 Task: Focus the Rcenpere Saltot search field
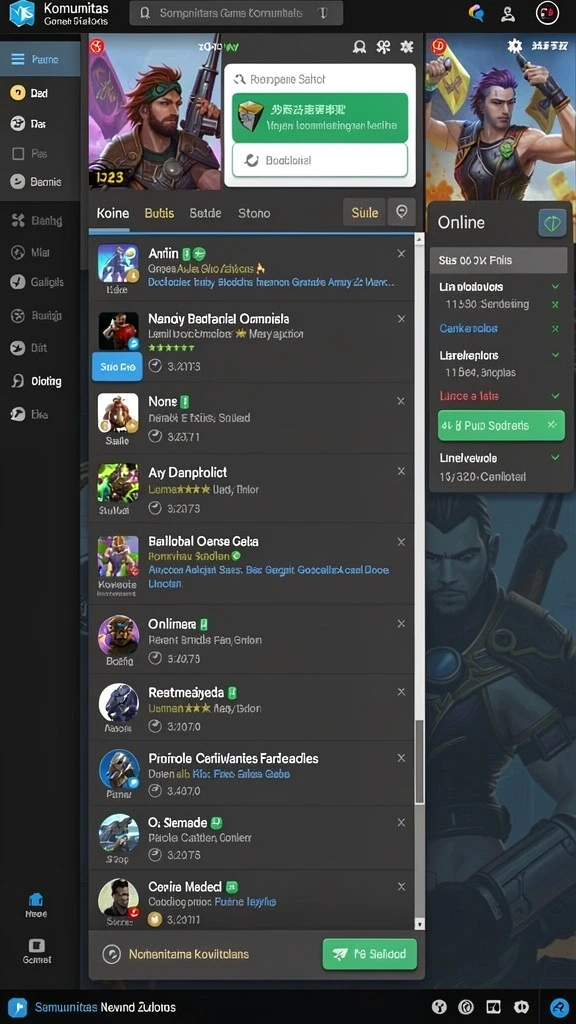pos(320,79)
